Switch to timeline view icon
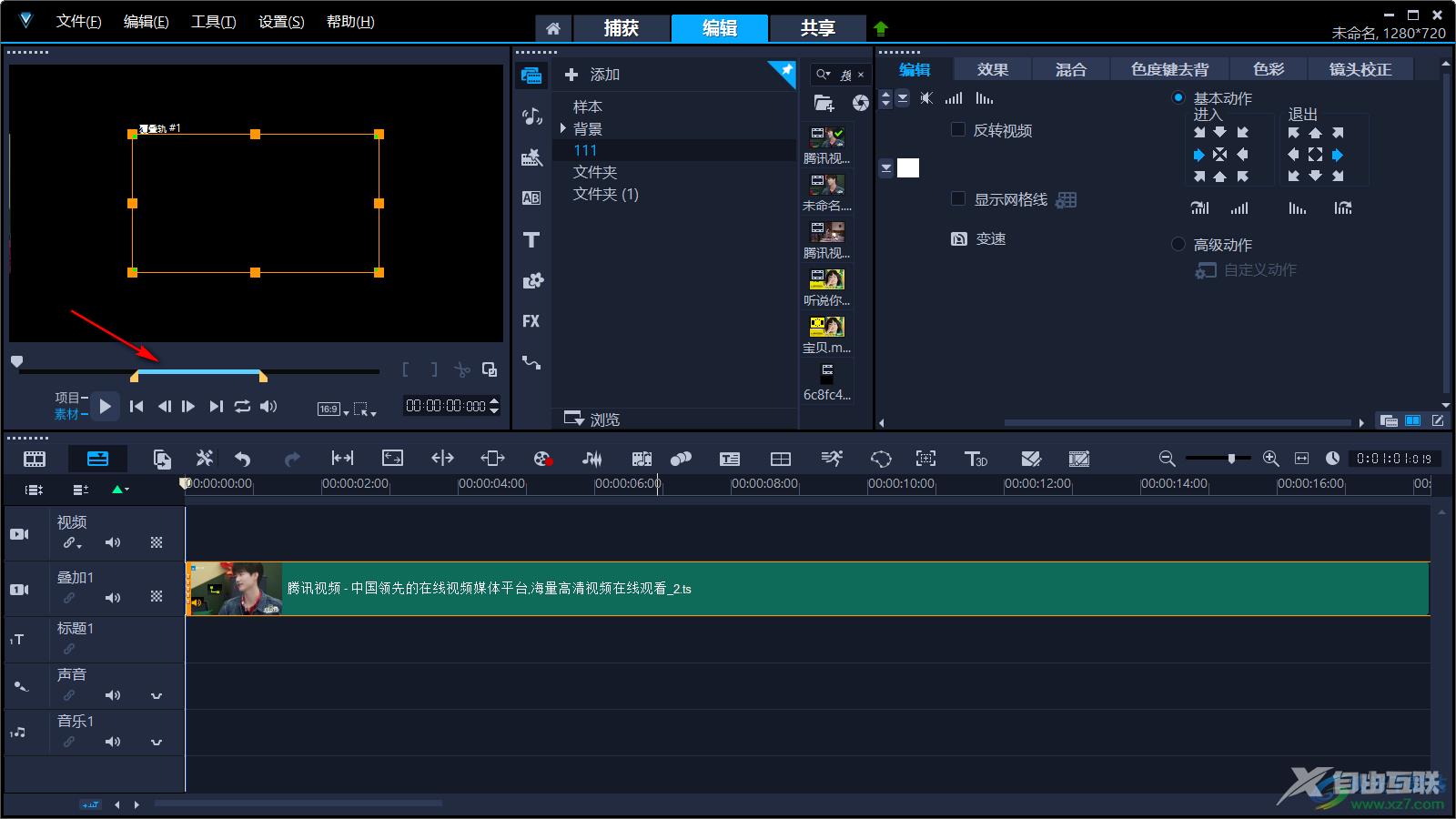Image resolution: width=1456 pixels, height=819 pixels. 97,459
